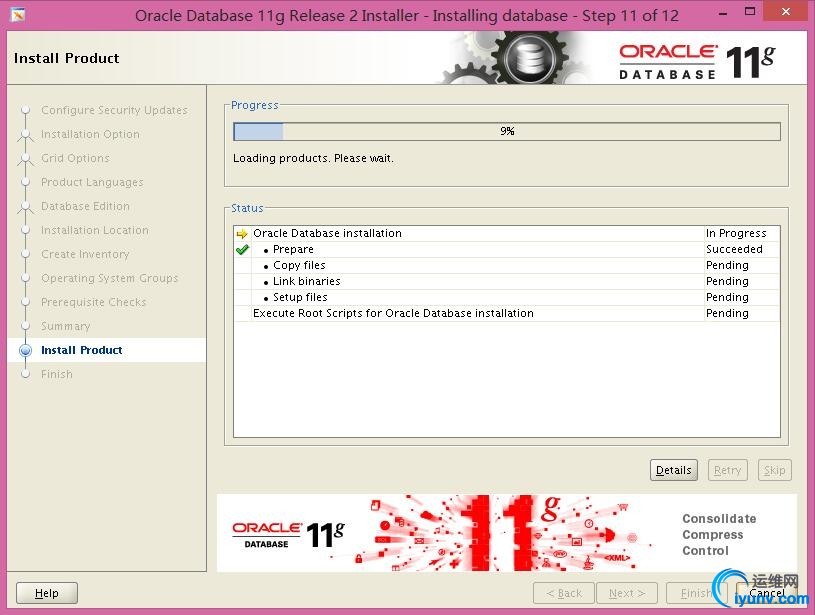Click the Install Product step bullet icon
This screenshot has height=615, width=815.
pyautogui.click(x=25, y=350)
